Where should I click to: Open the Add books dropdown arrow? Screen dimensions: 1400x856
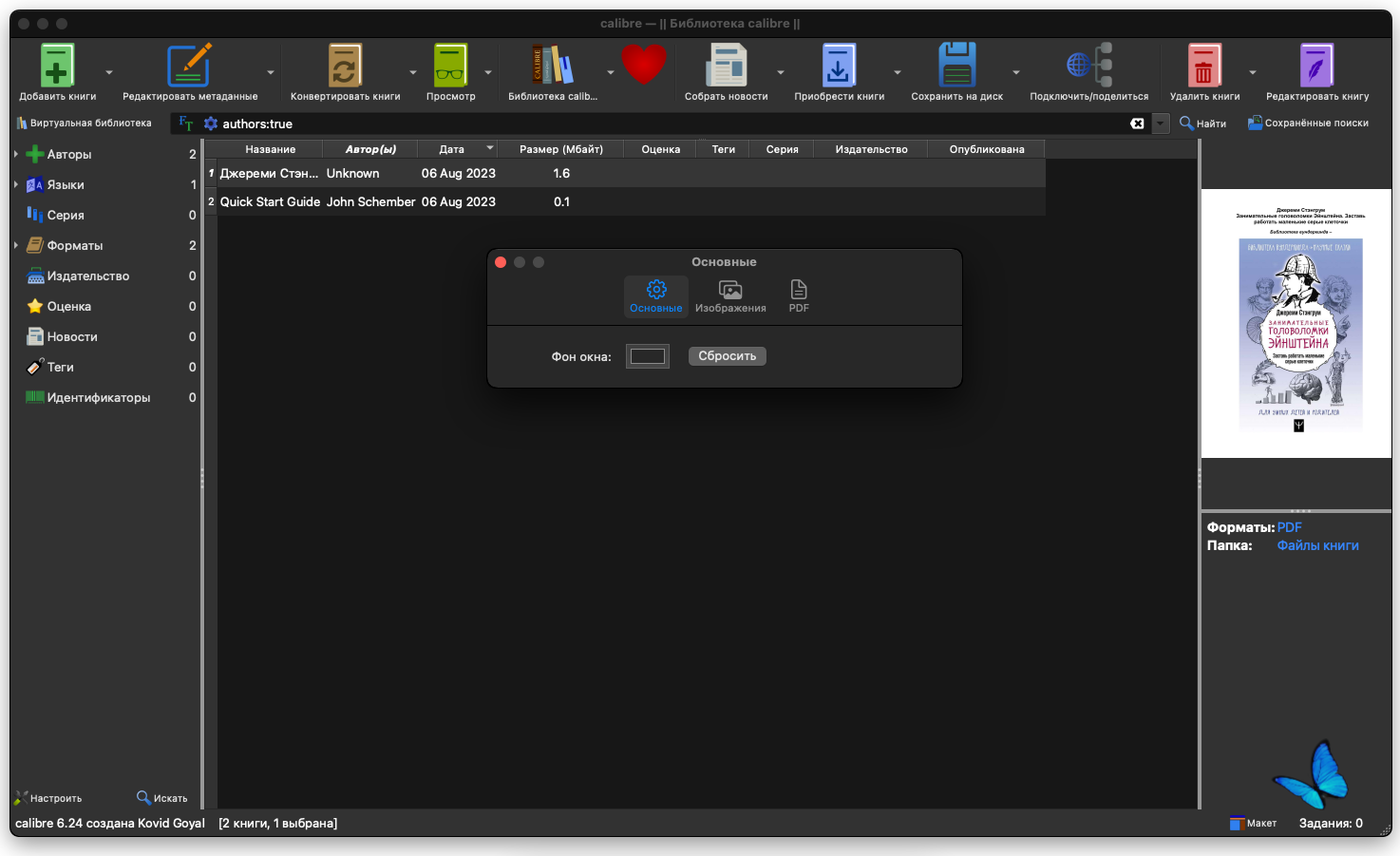click(108, 72)
